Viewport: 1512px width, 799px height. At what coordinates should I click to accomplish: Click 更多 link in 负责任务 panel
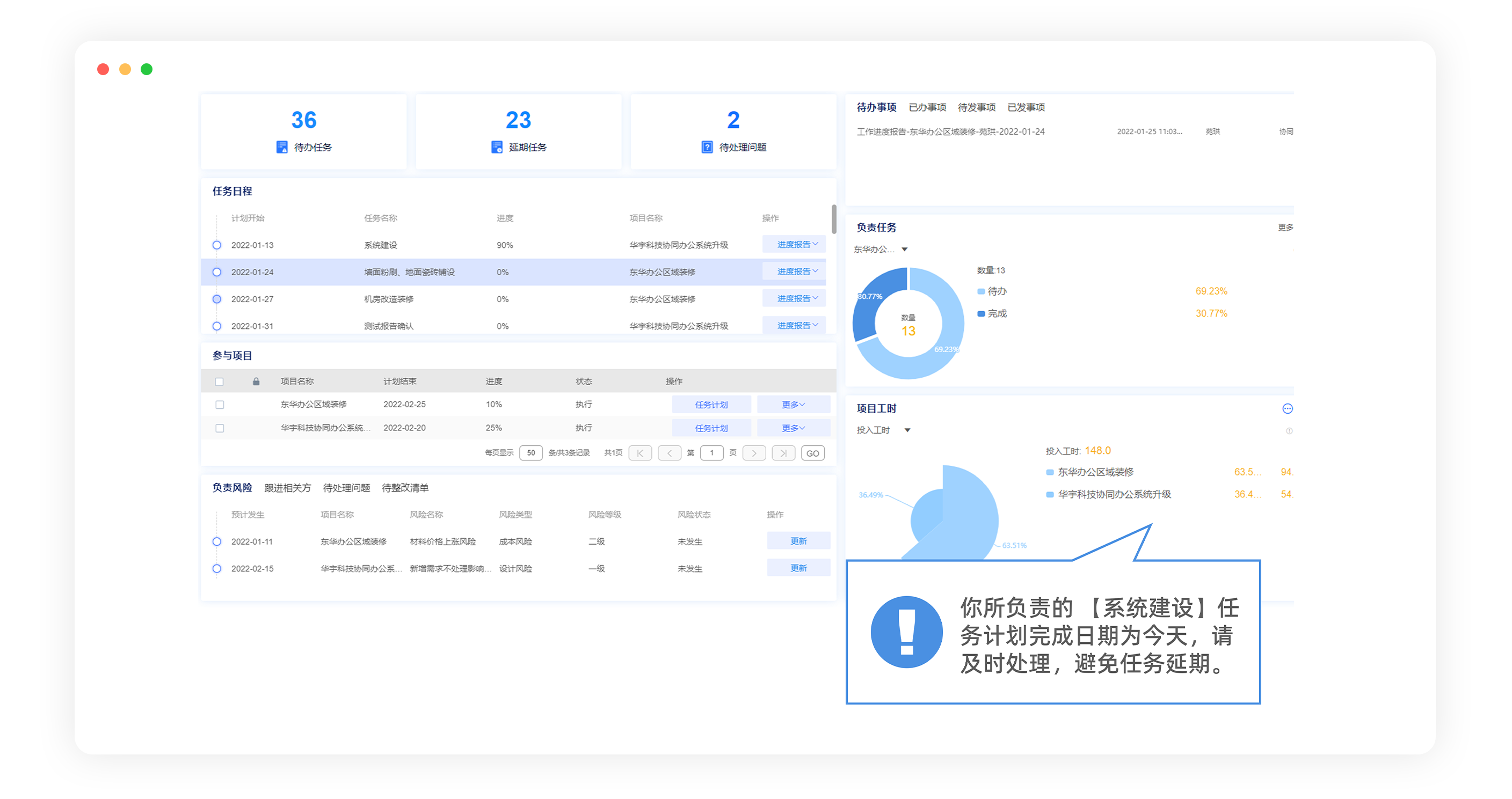click(x=1285, y=227)
